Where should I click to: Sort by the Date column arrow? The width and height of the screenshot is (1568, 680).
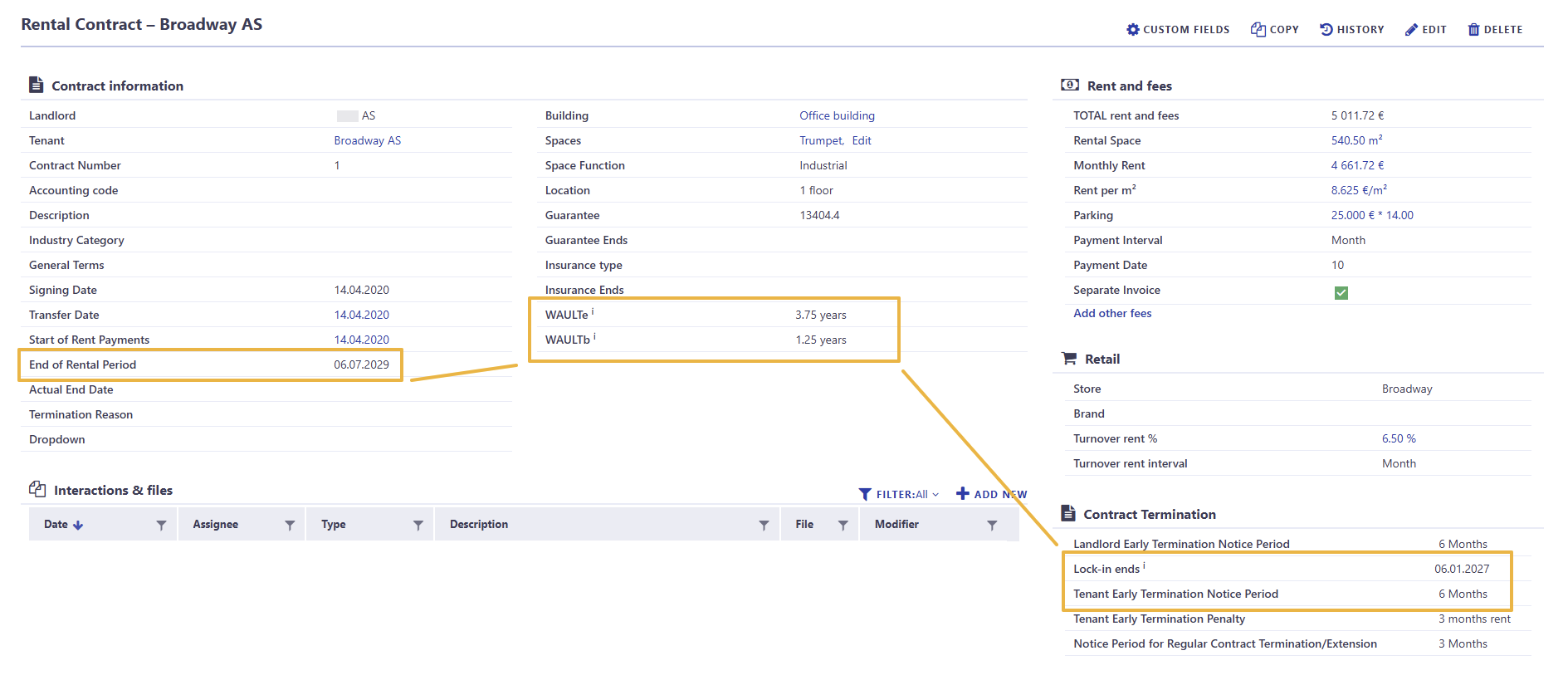[78, 525]
